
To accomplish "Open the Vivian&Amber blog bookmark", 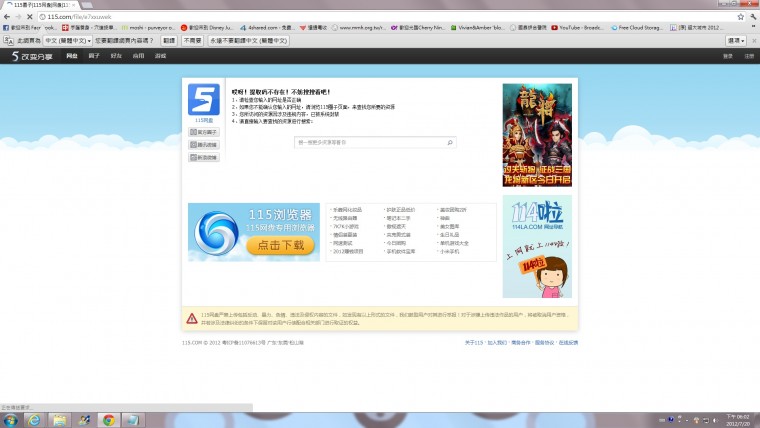I will 477,28.
